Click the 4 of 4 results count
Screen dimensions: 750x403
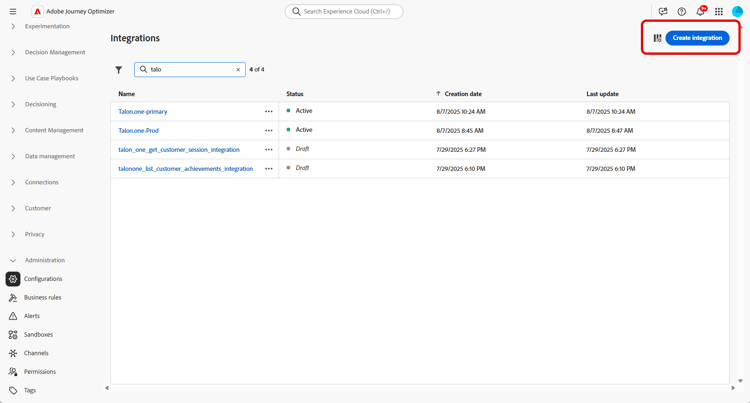click(x=257, y=70)
